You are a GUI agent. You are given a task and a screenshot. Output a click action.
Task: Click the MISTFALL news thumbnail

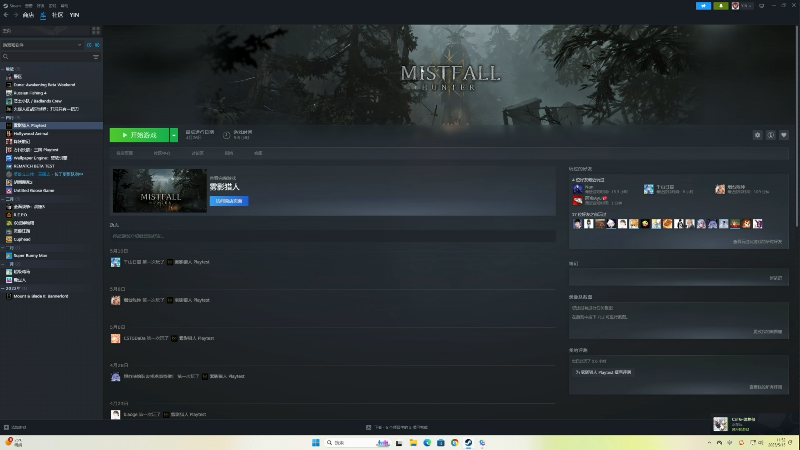coord(160,191)
